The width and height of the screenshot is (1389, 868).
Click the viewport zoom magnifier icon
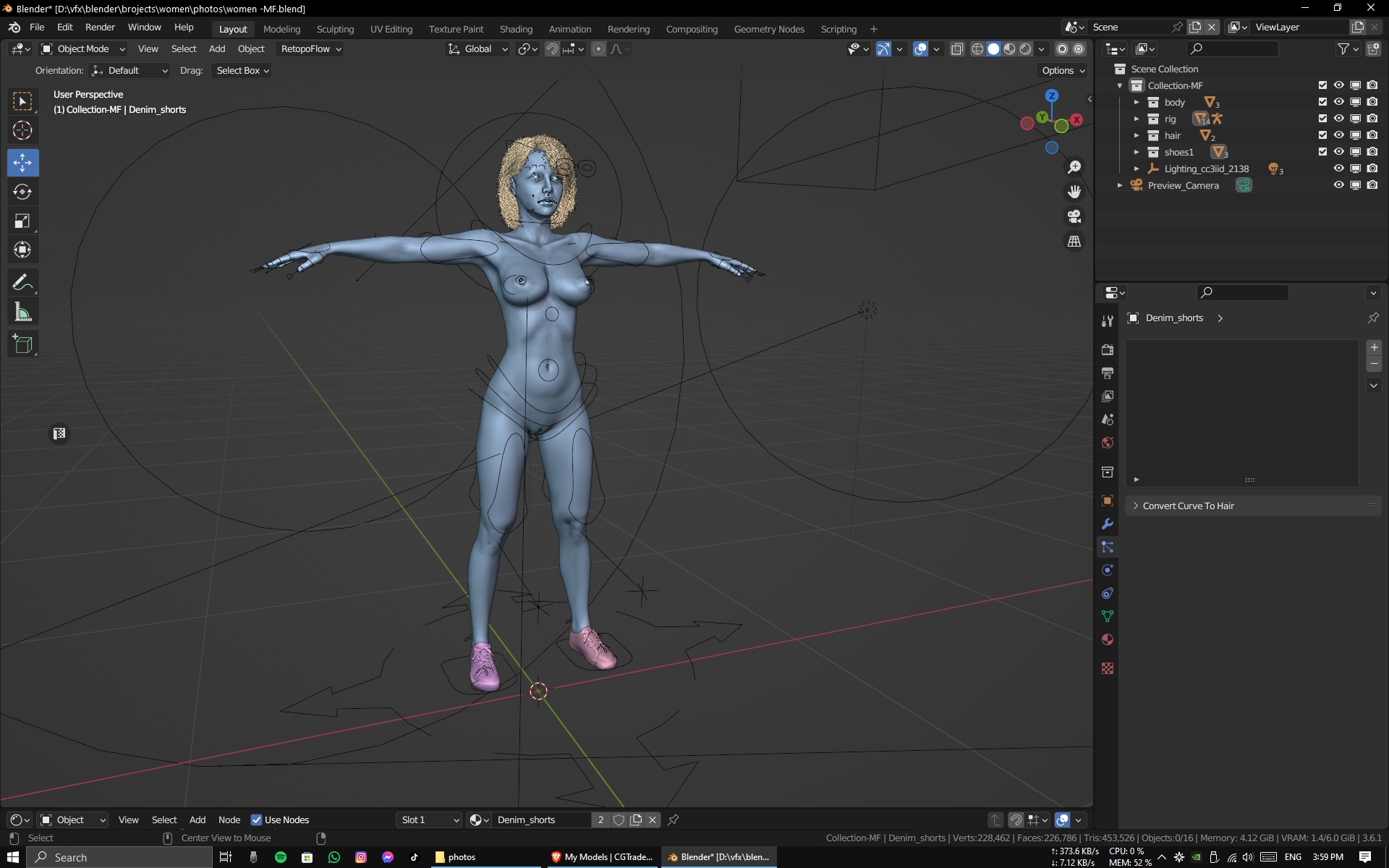pos(1074,167)
